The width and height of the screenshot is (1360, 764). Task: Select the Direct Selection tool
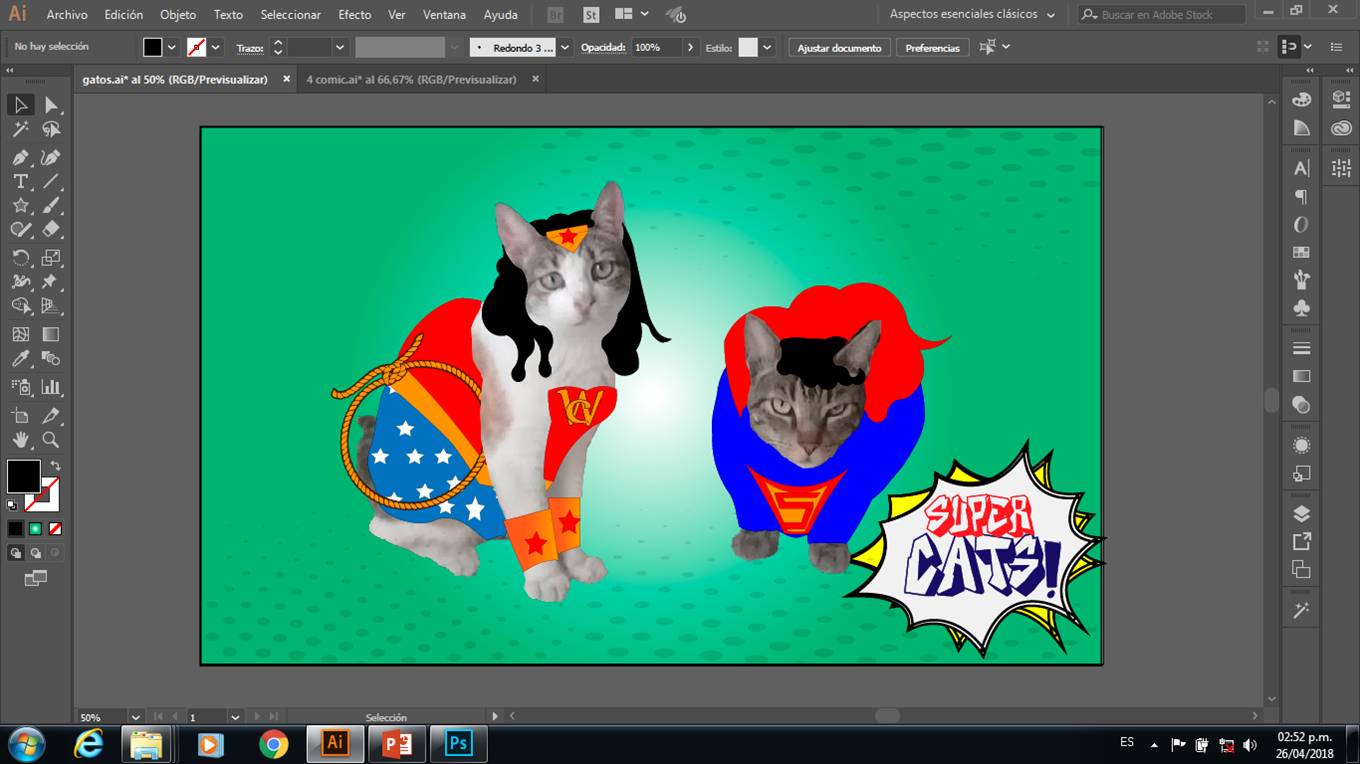coord(51,105)
